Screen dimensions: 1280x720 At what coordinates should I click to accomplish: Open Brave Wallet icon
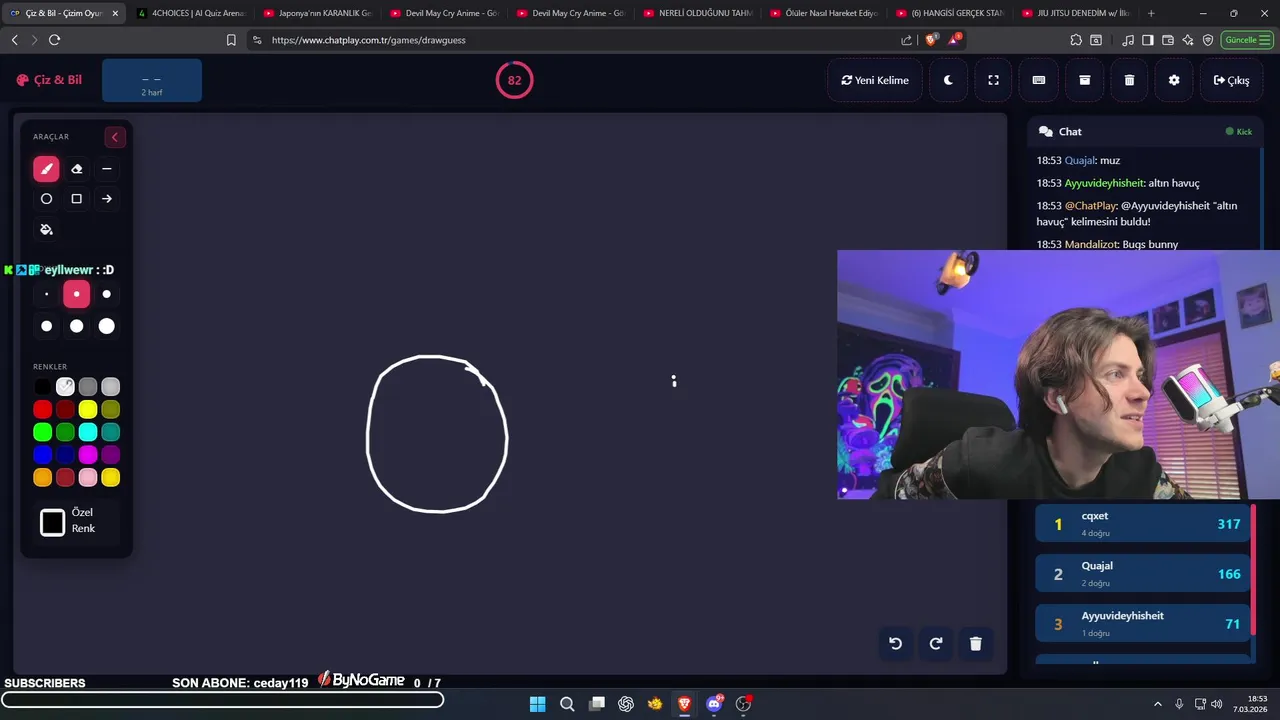click(x=1168, y=40)
